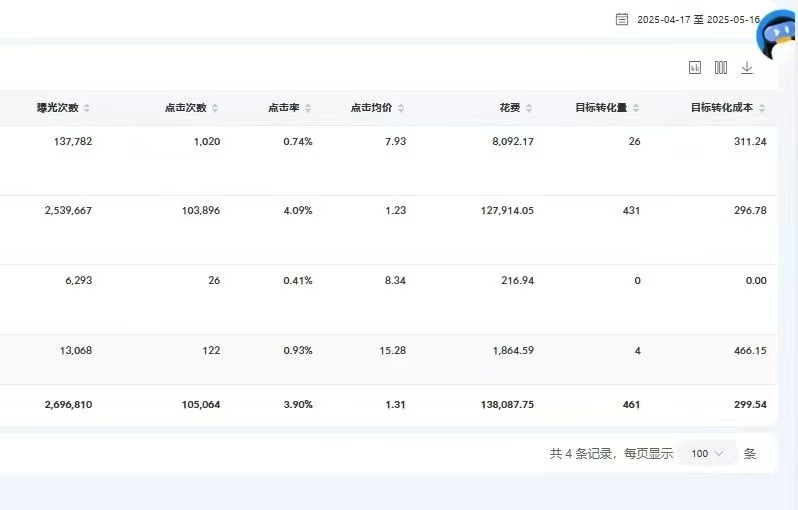The width and height of the screenshot is (798, 510).
Task: Sort by 花费 arrows
Action: coord(529,108)
